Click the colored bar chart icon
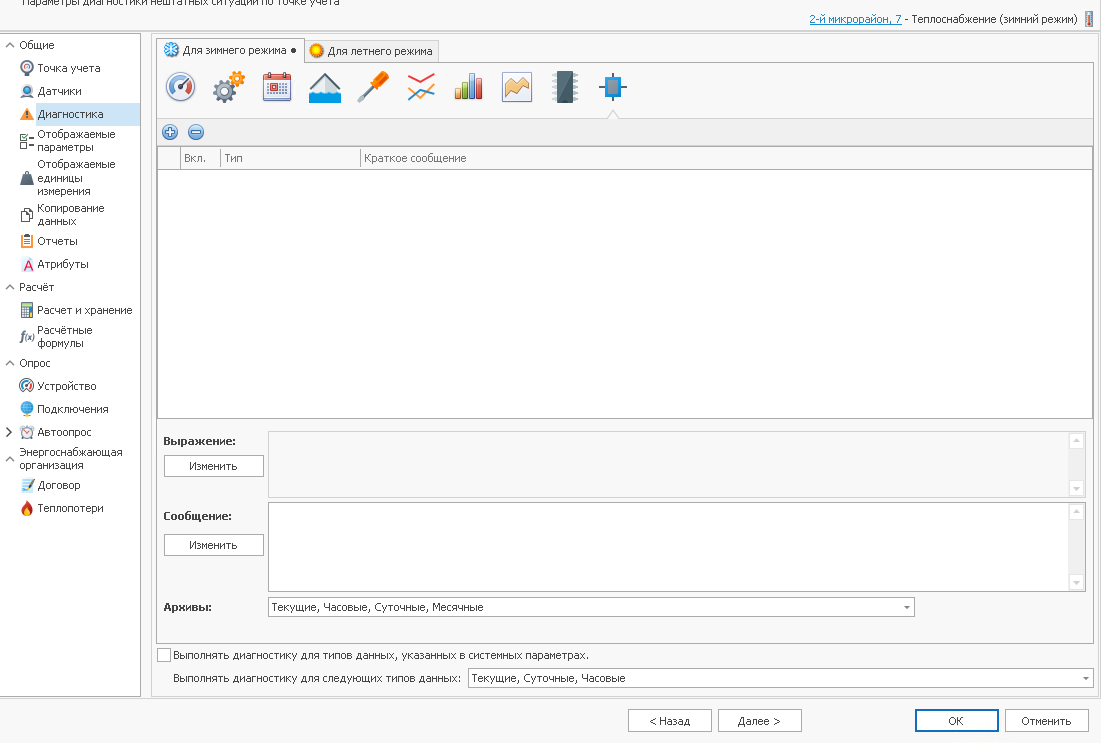 468,87
